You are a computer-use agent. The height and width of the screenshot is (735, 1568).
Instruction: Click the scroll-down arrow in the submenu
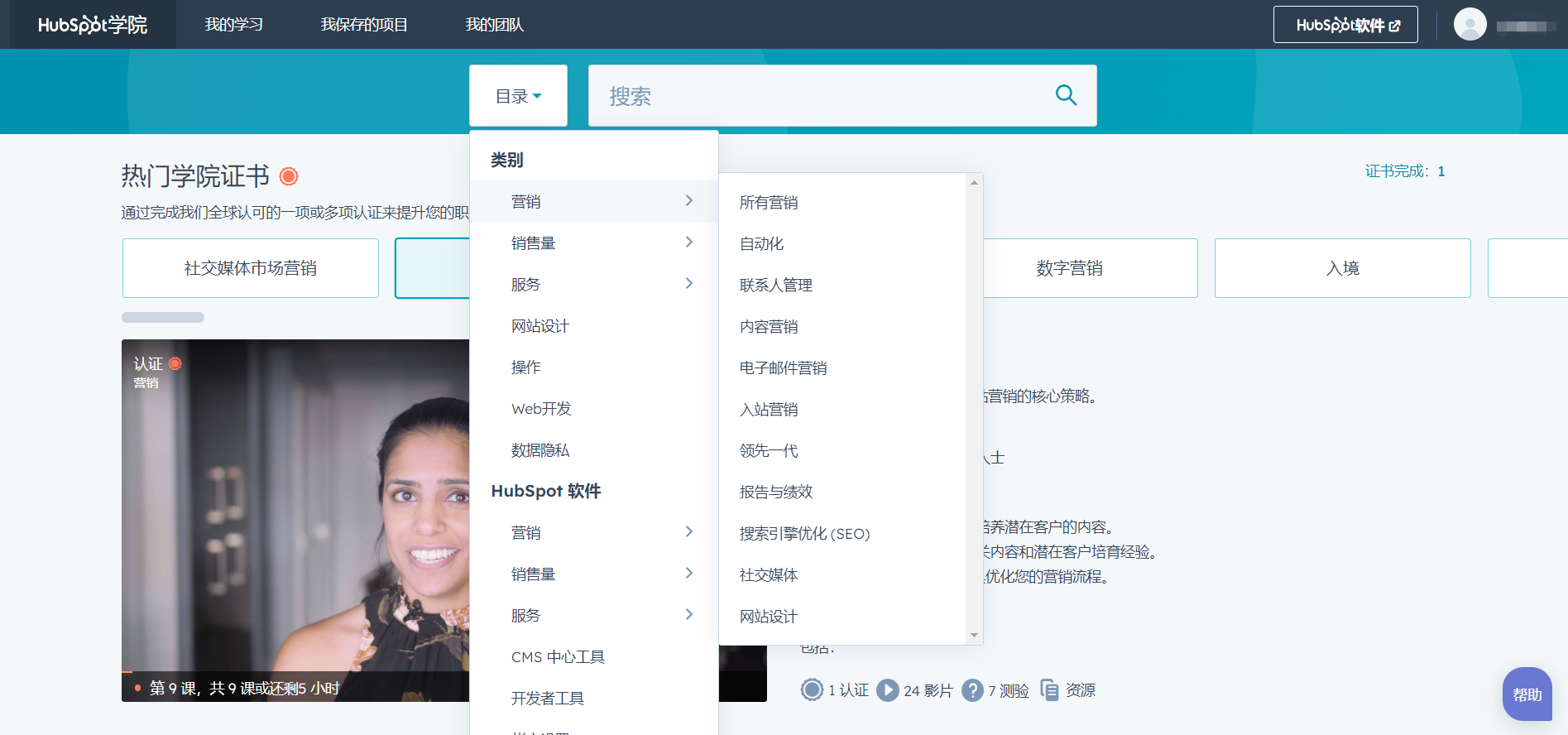[974, 635]
